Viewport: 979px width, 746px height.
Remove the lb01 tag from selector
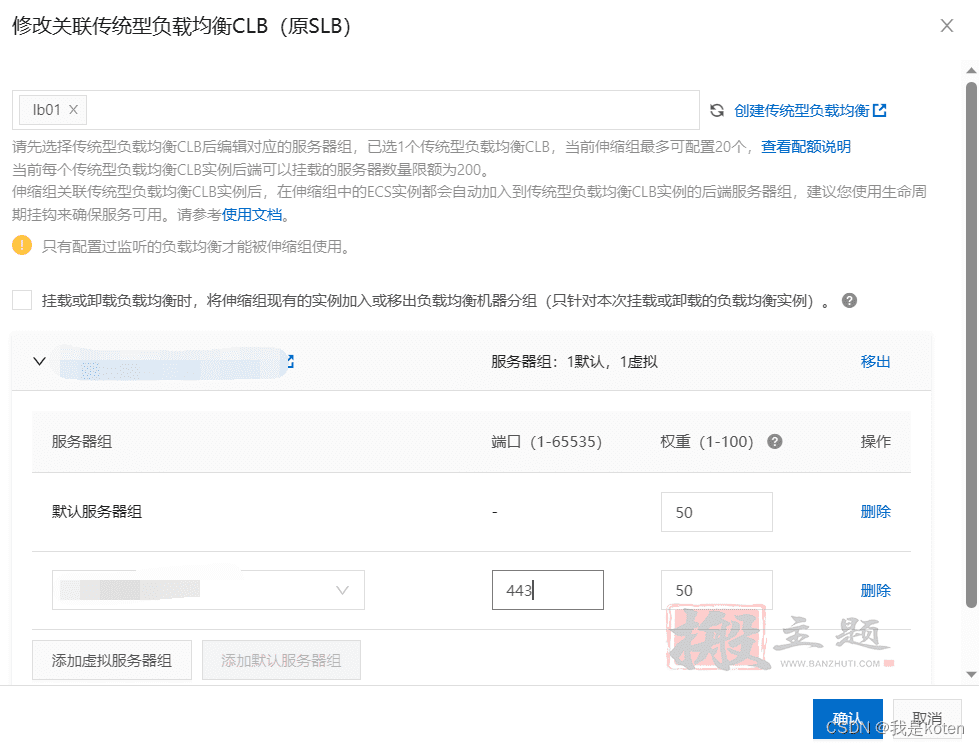pos(73,110)
